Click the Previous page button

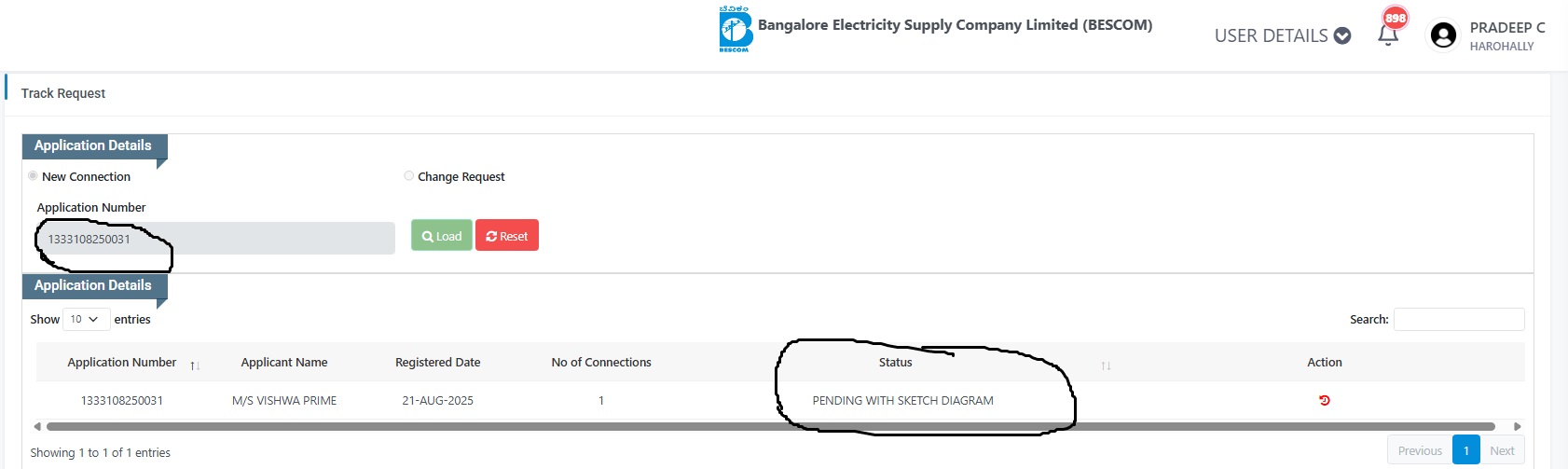[1420, 450]
